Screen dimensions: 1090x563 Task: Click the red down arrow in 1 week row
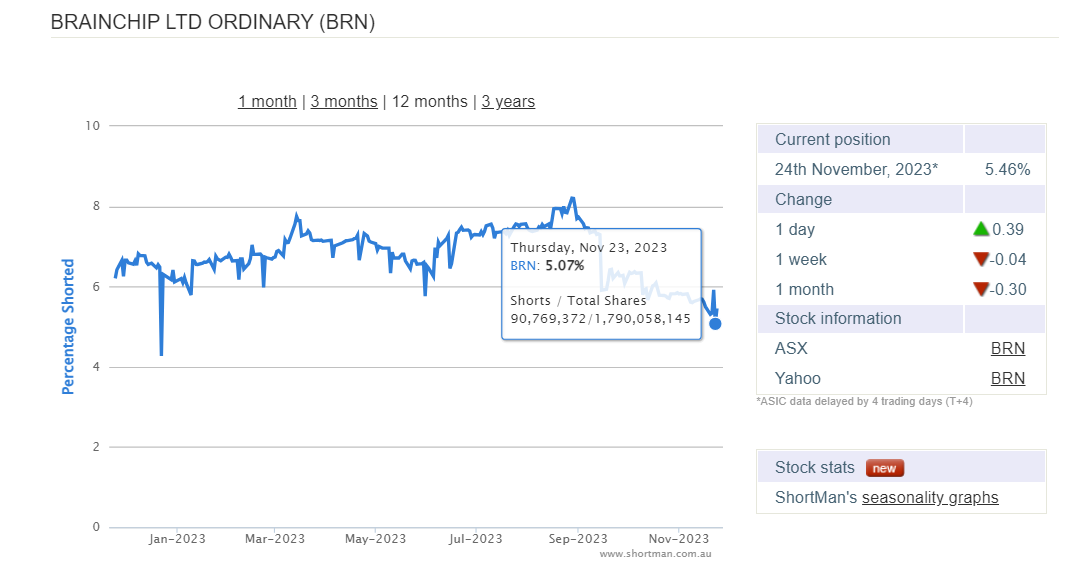point(981,259)
